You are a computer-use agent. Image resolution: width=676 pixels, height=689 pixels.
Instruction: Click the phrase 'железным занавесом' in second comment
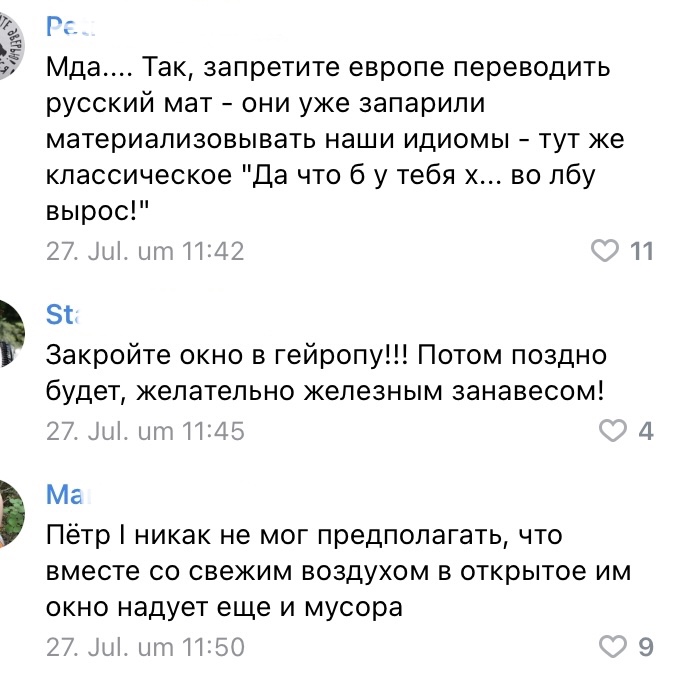(x=454, y=391)
